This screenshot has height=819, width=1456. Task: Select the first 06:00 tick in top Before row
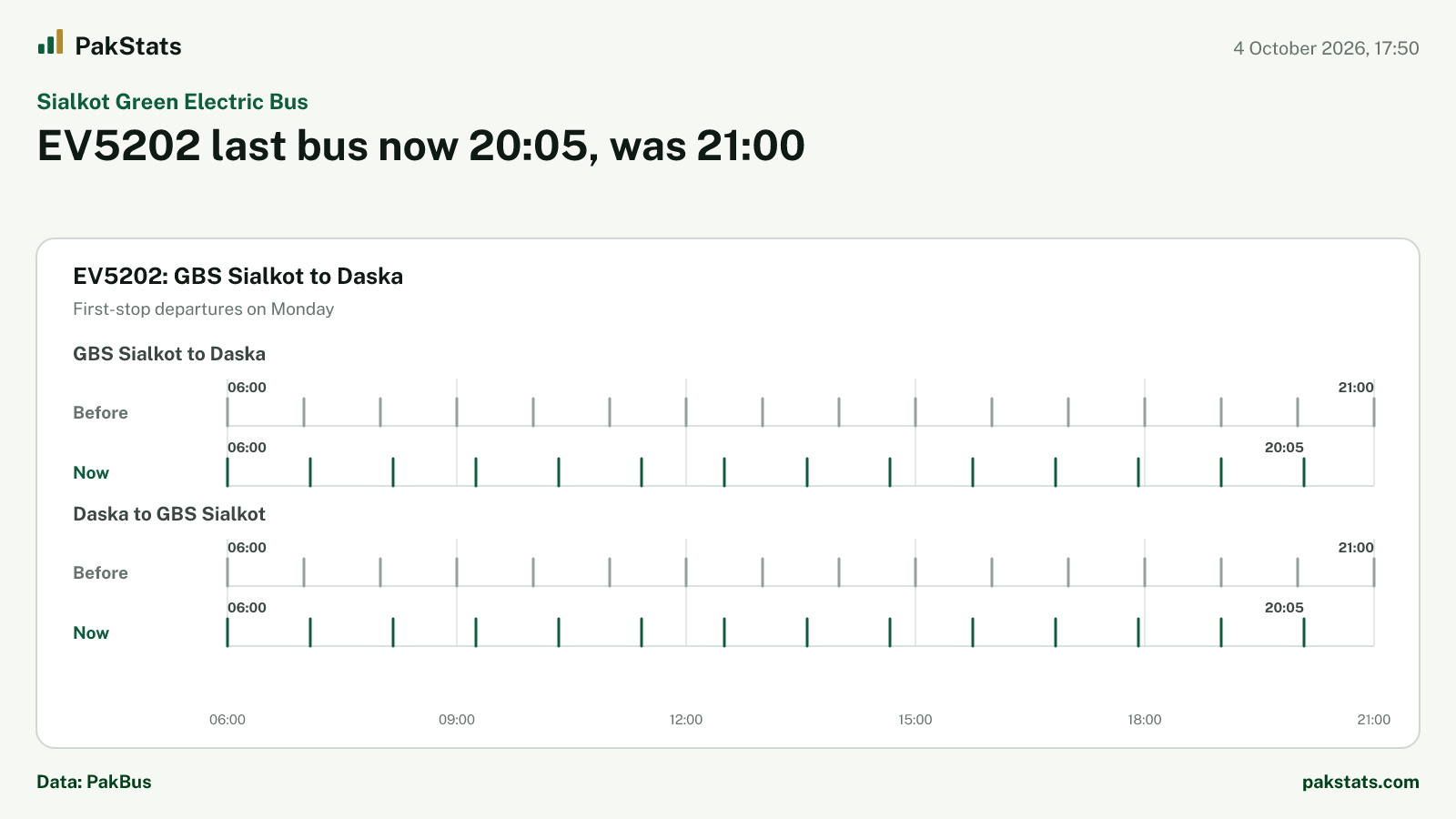point(227,411)
